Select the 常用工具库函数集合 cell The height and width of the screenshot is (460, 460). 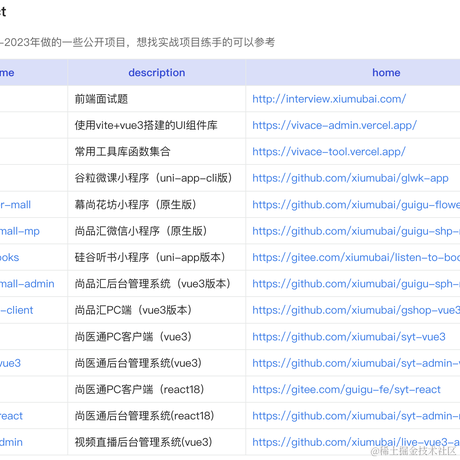pos(157,152)
